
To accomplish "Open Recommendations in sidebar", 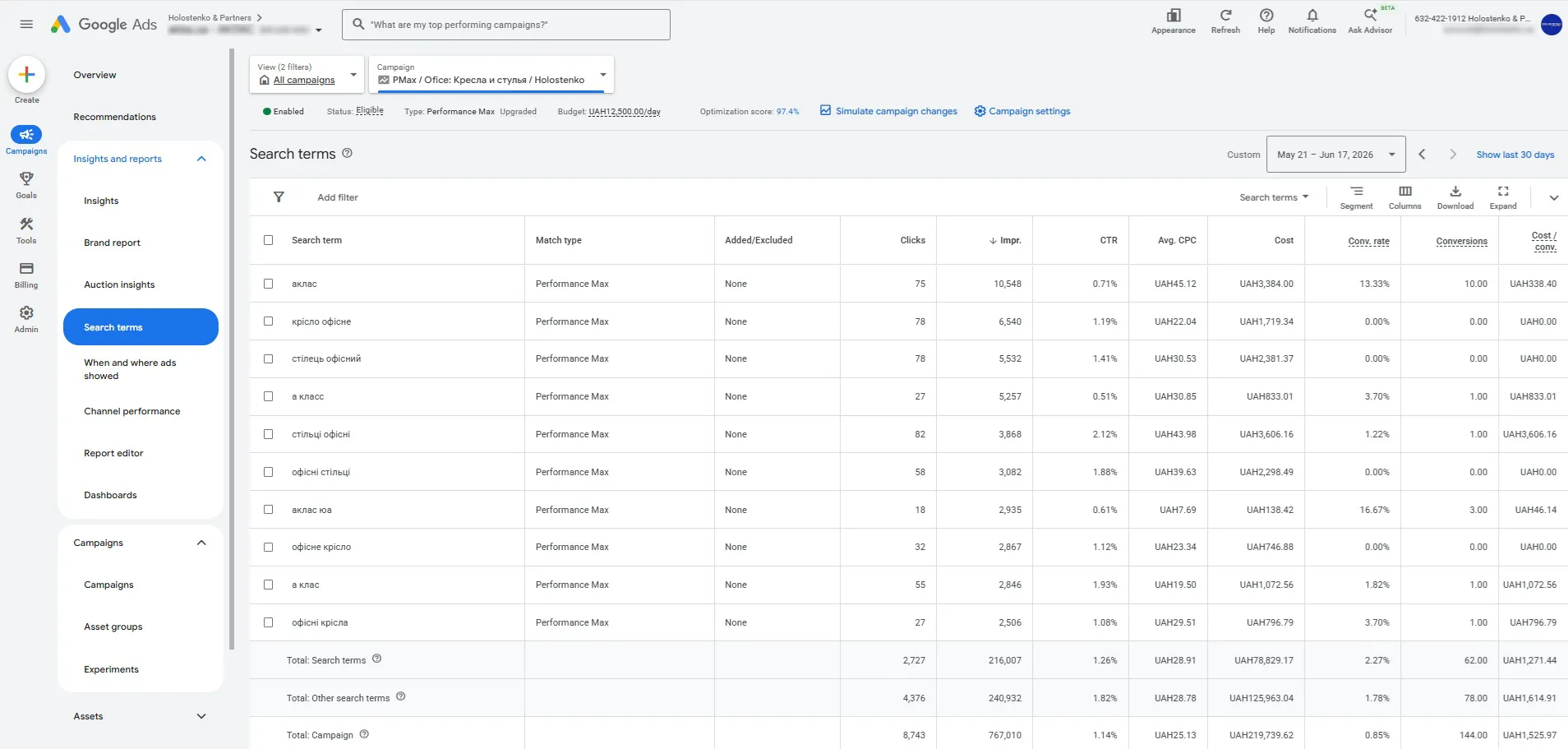I will point(115,117).
